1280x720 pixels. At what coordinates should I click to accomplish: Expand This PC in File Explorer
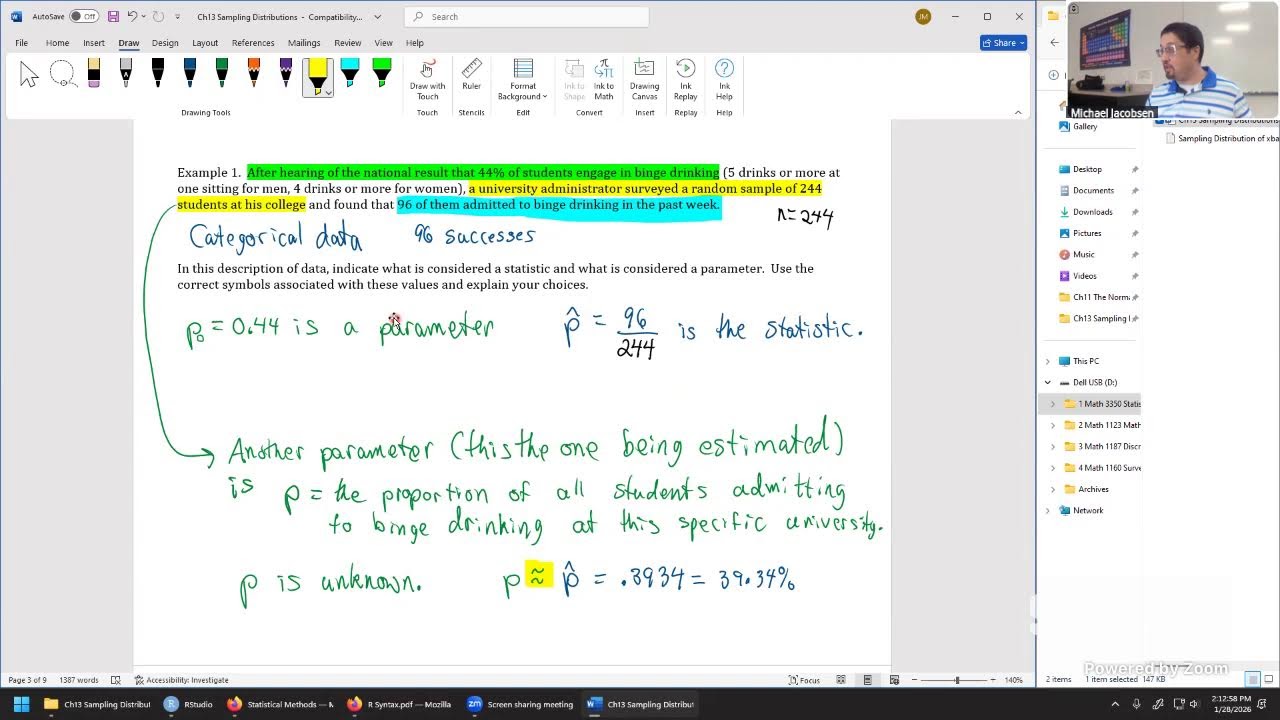[1048, 361]
